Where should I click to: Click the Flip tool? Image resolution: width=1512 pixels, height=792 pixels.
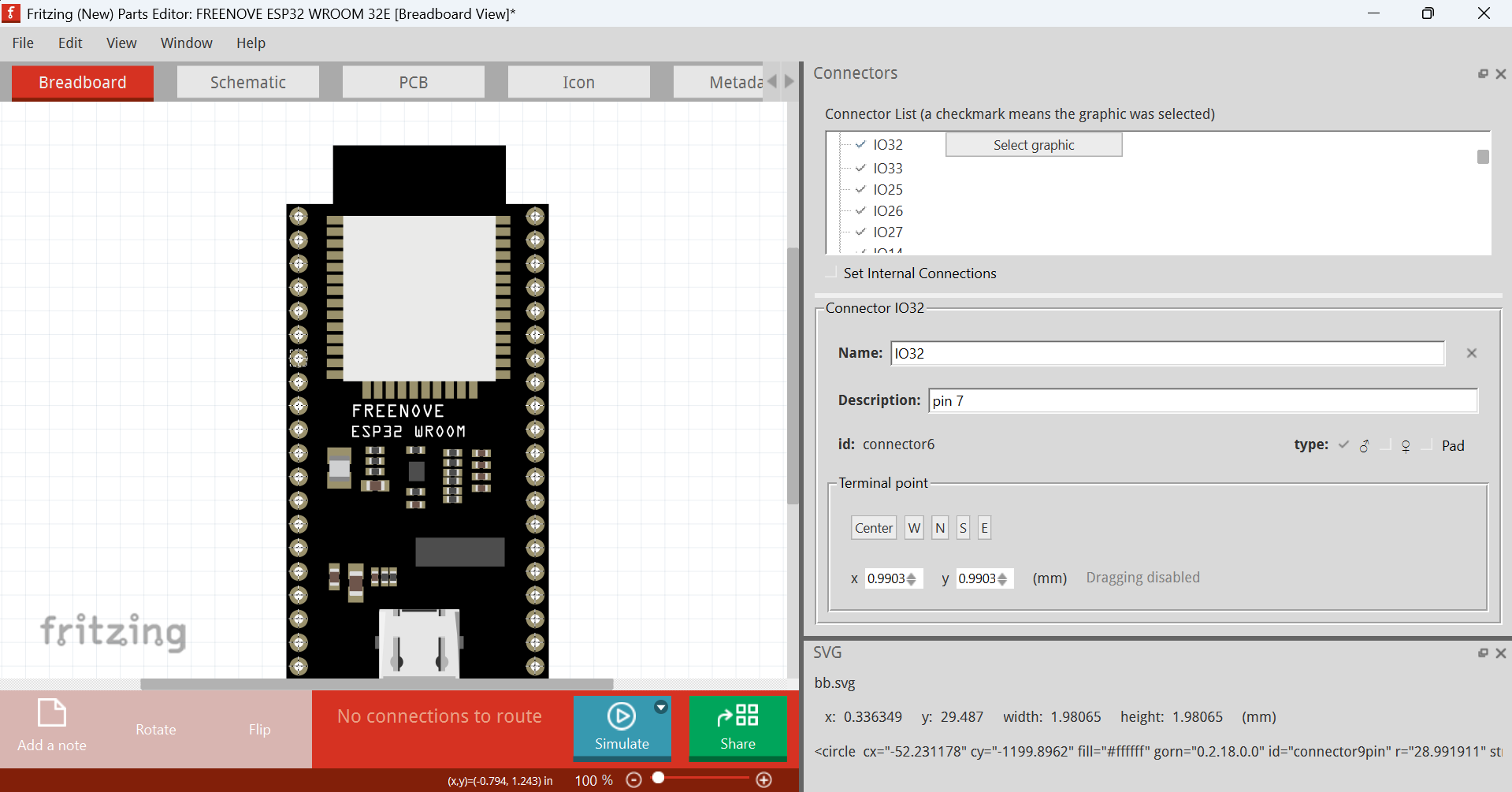[x=259, y=729]
